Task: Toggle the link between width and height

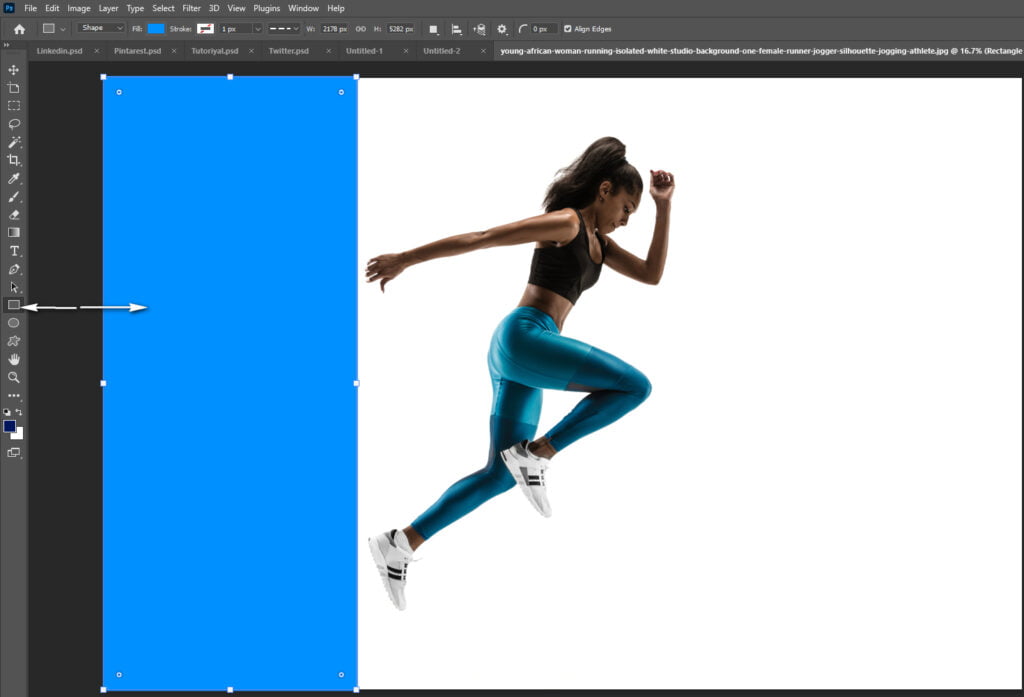Action: pyautogui.click(x=360, y=29)
